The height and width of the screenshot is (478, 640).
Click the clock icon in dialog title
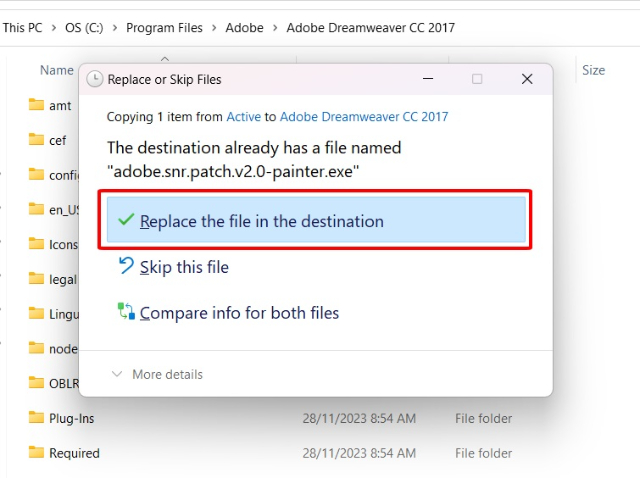coord(95,79)
